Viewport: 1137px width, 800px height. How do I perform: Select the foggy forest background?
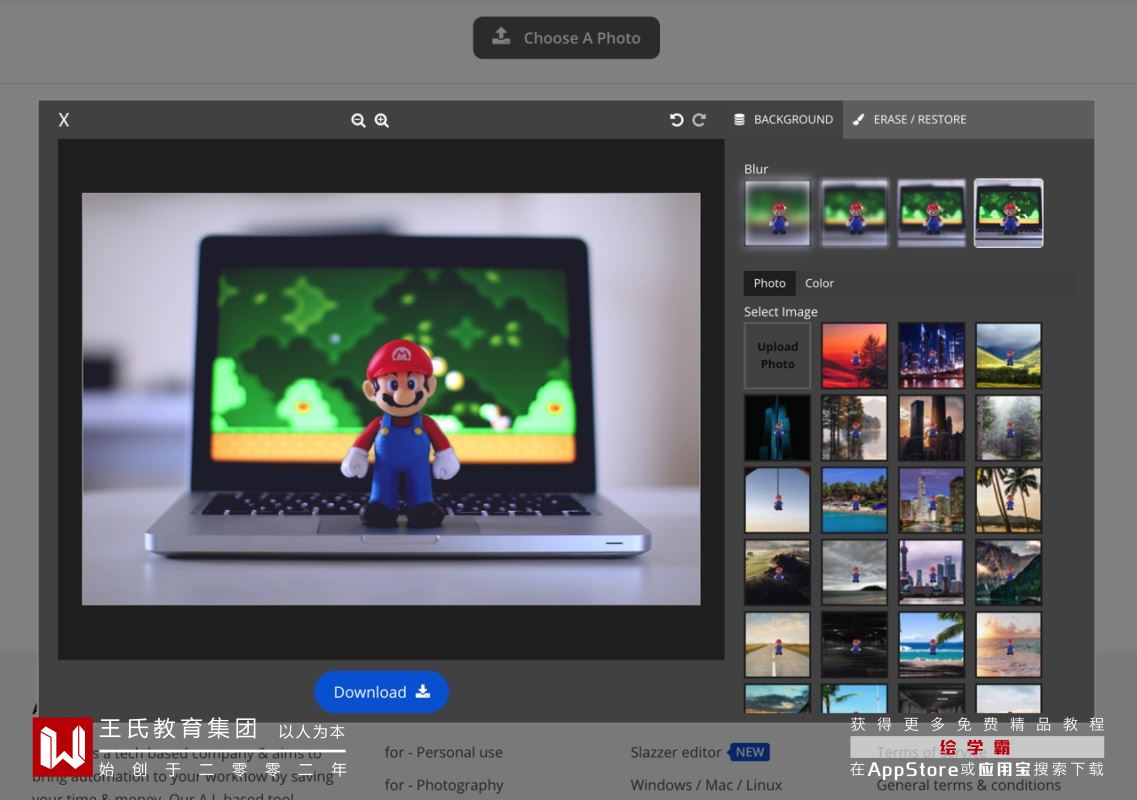[x=1009, y=428]
